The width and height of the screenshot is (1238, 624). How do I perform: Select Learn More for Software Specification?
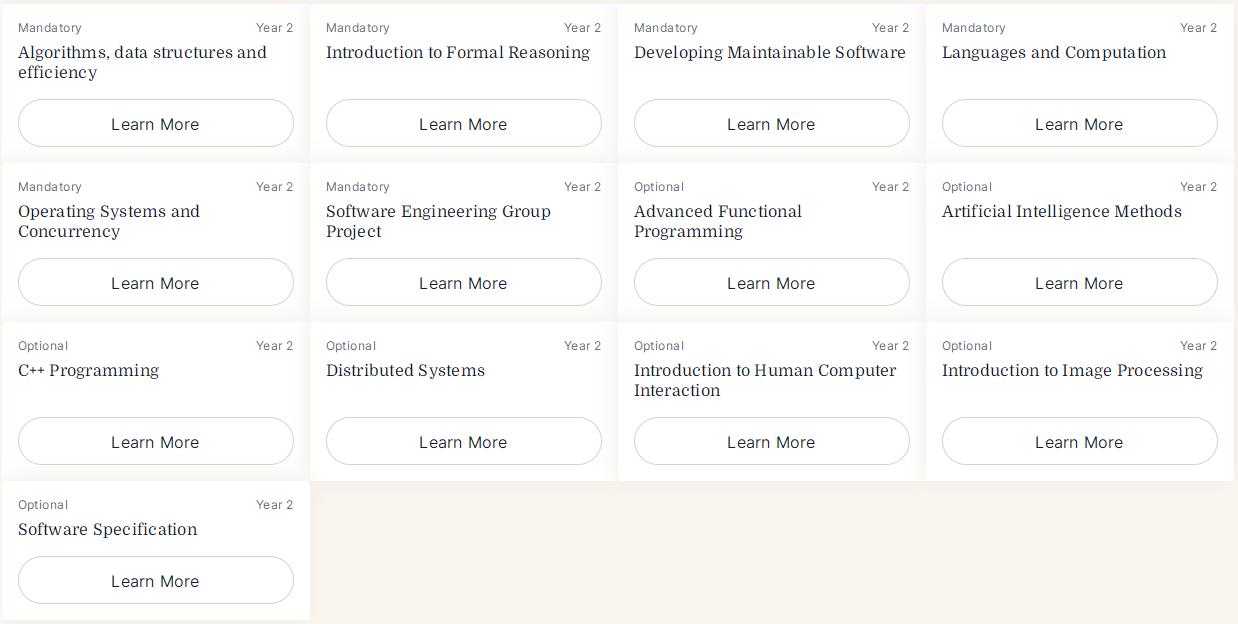[156, 580]
